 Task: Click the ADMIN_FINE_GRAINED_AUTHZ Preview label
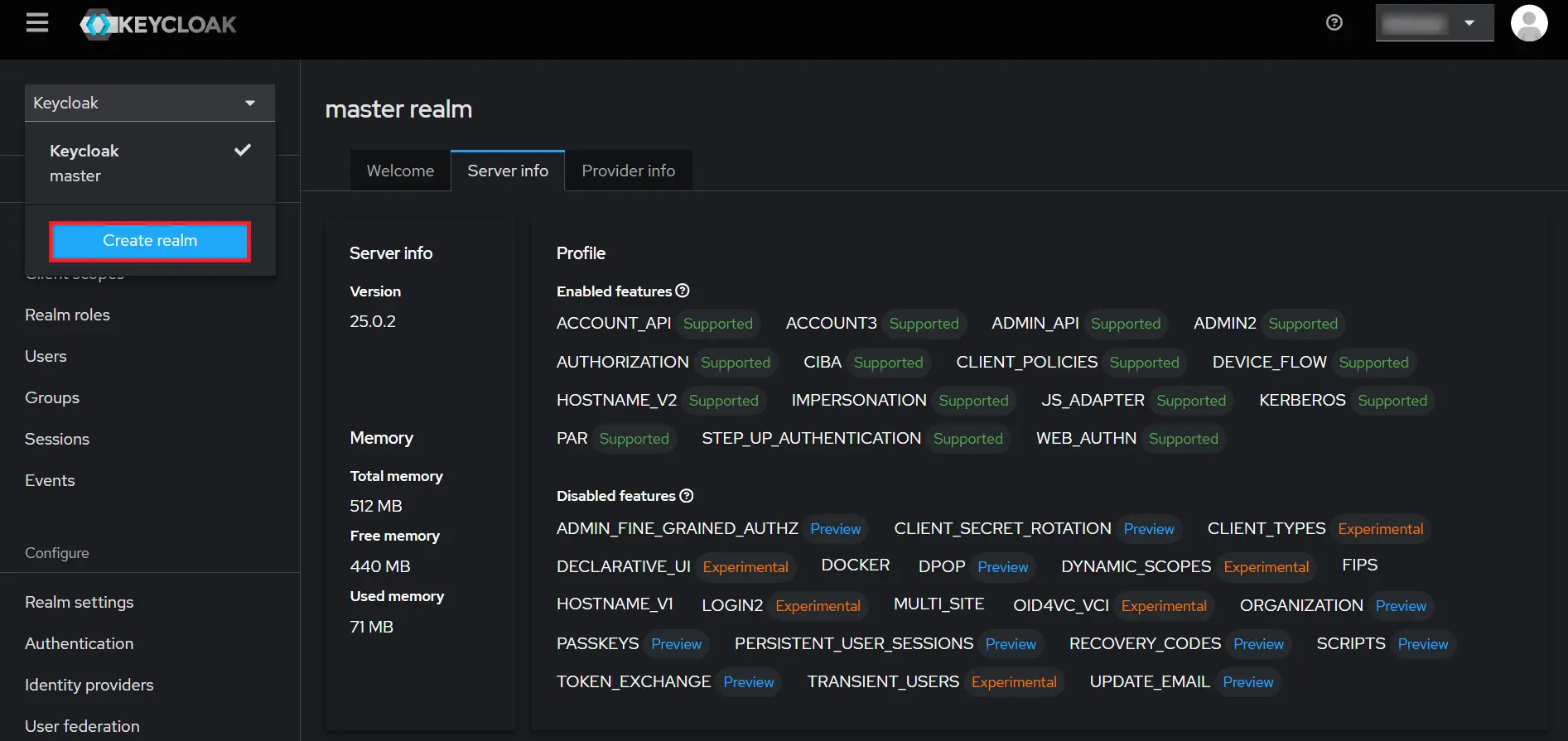pyautogui.click(x=836, y=529)
